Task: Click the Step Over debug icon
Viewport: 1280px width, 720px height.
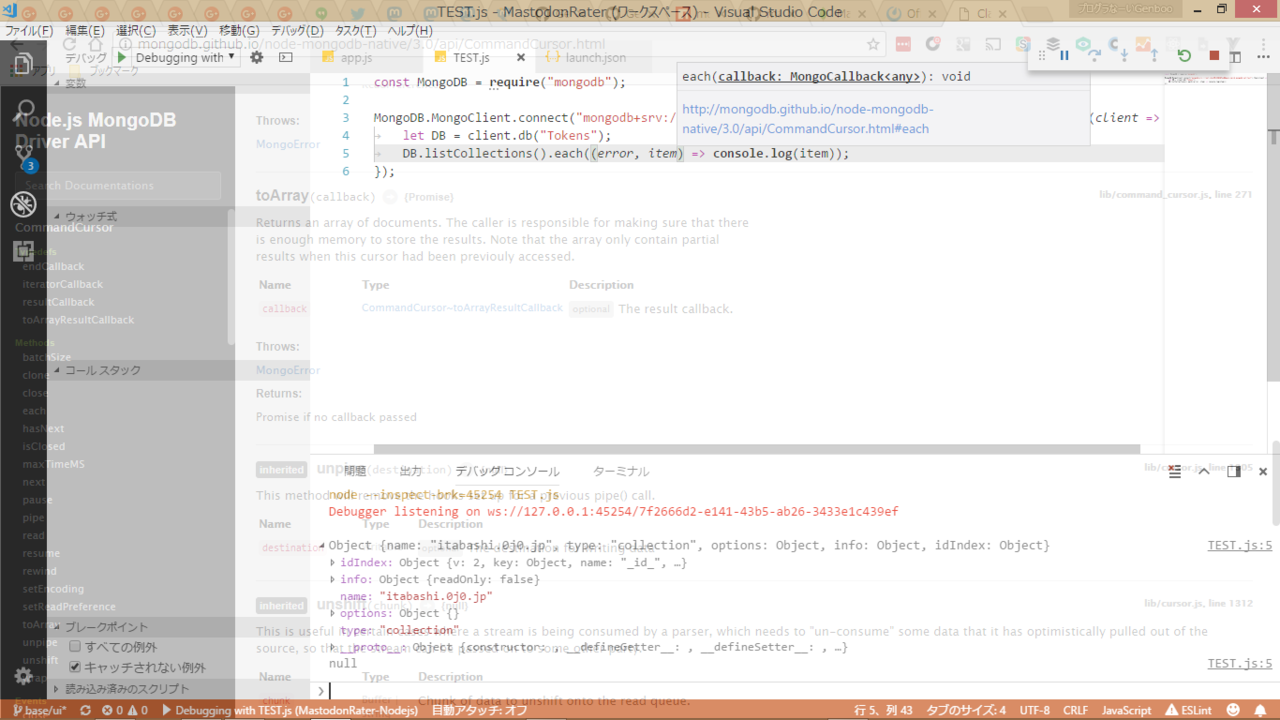Action: click(x=1094, y=56)
